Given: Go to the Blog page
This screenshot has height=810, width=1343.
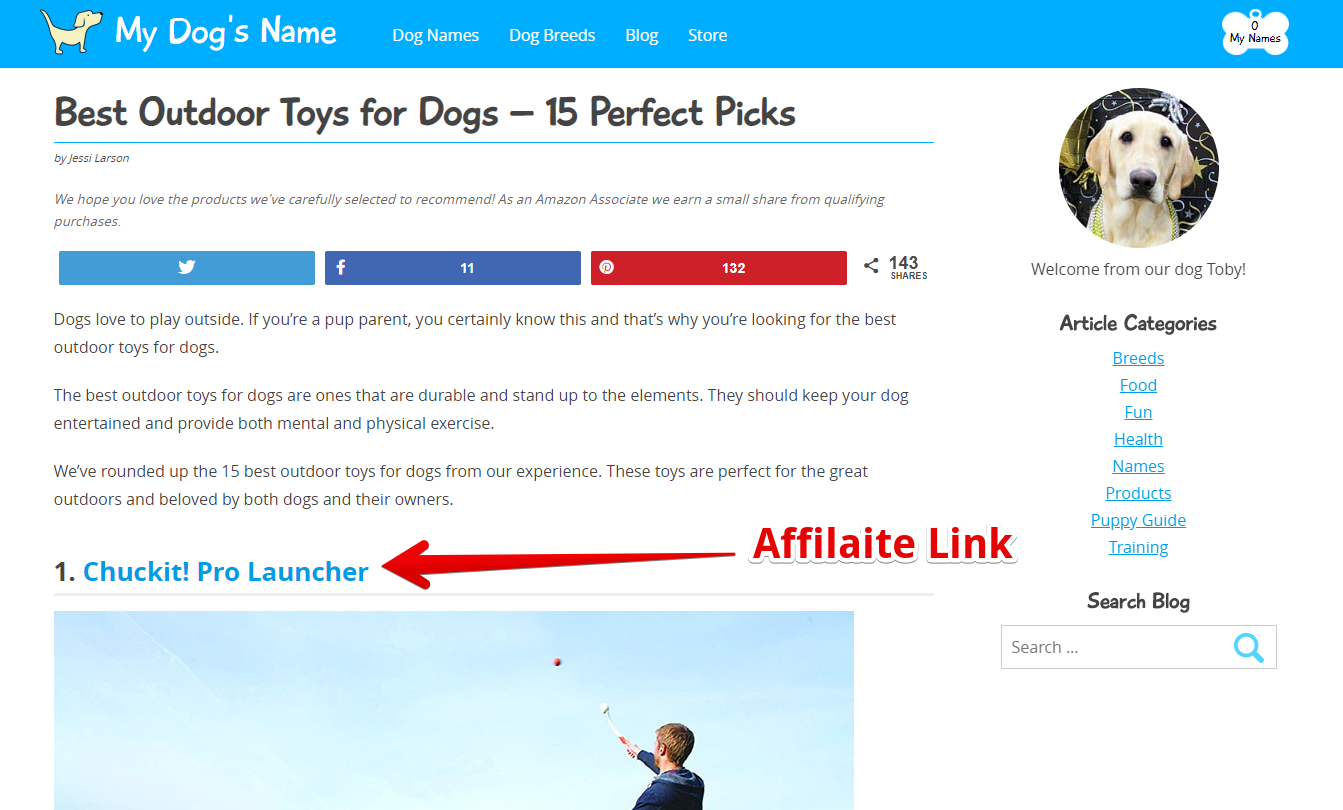Looking at the screenshot, I should 642,35.
